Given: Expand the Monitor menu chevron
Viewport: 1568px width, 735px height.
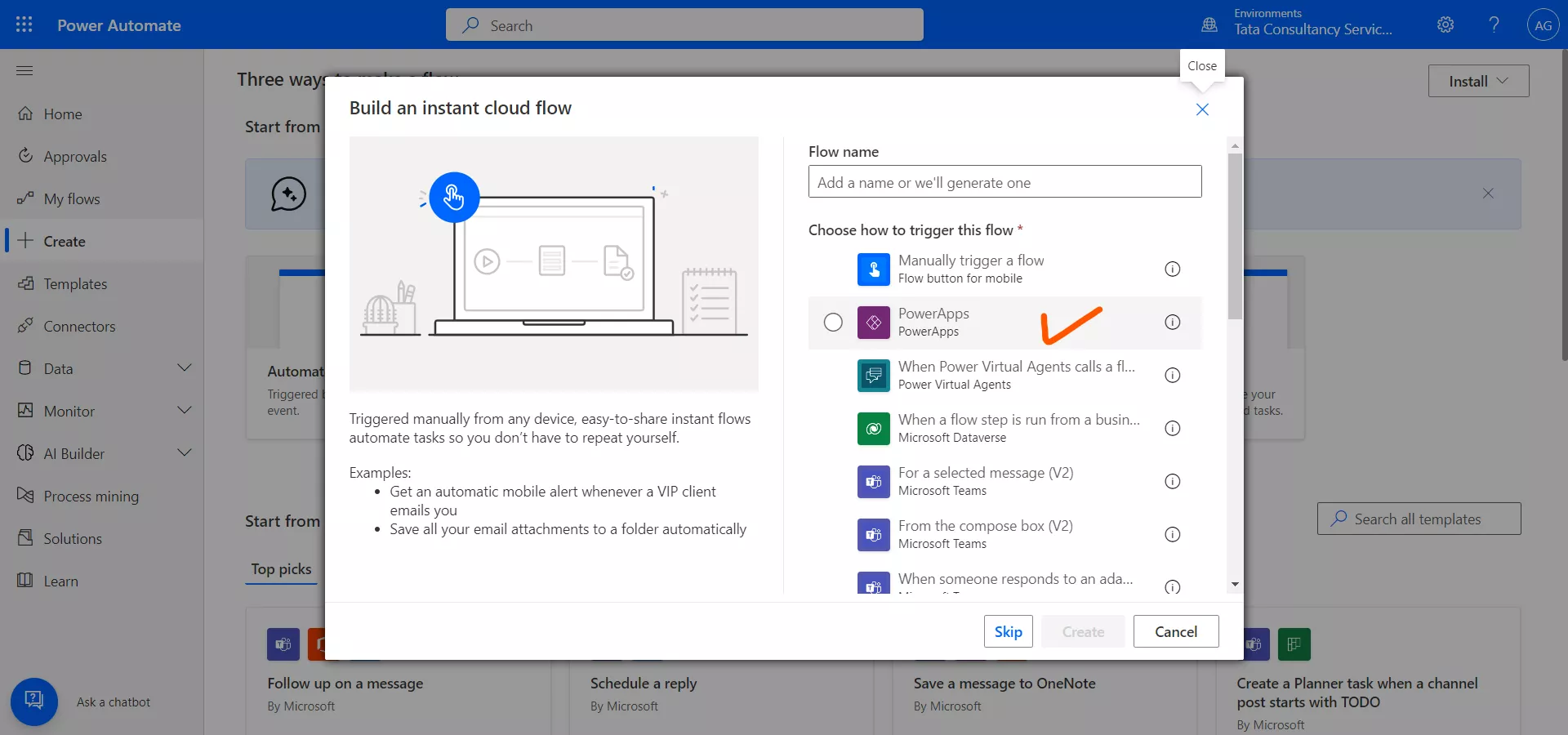Looking at the screenshot, I should point(185,410).
